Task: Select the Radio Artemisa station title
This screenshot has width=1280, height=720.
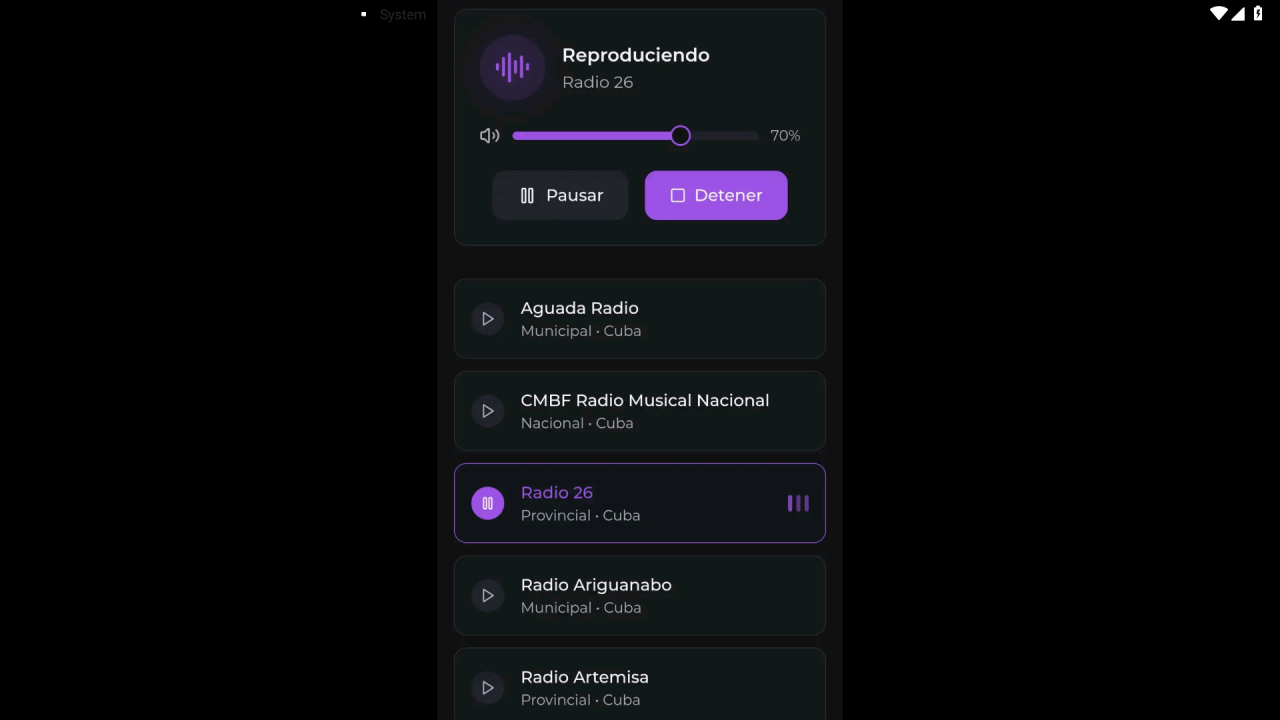Action: 585,677
